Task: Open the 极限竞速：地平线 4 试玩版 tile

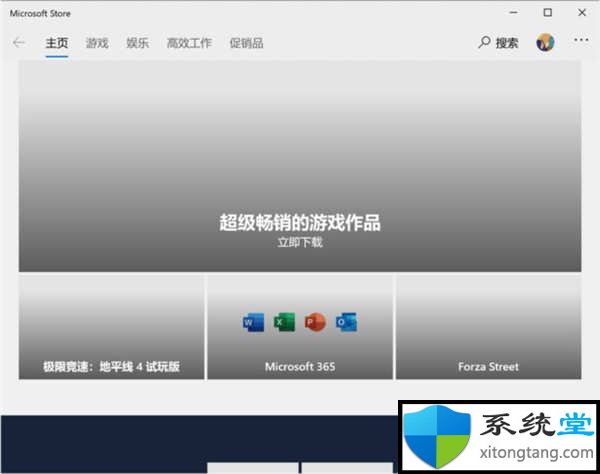Action: pyautogui.click(x=111, y=327)
